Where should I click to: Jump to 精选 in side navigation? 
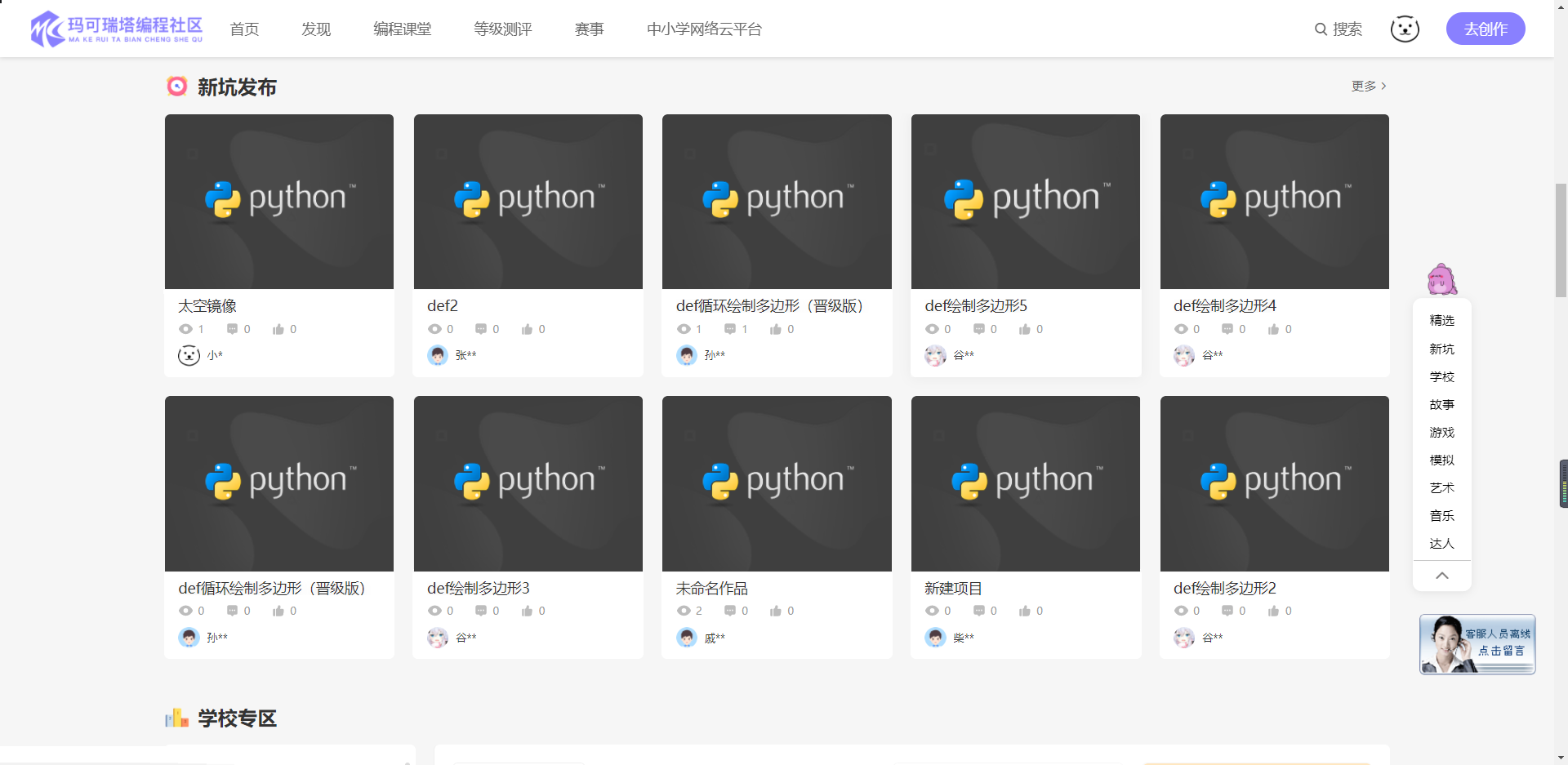click(x=1442, y=321)
